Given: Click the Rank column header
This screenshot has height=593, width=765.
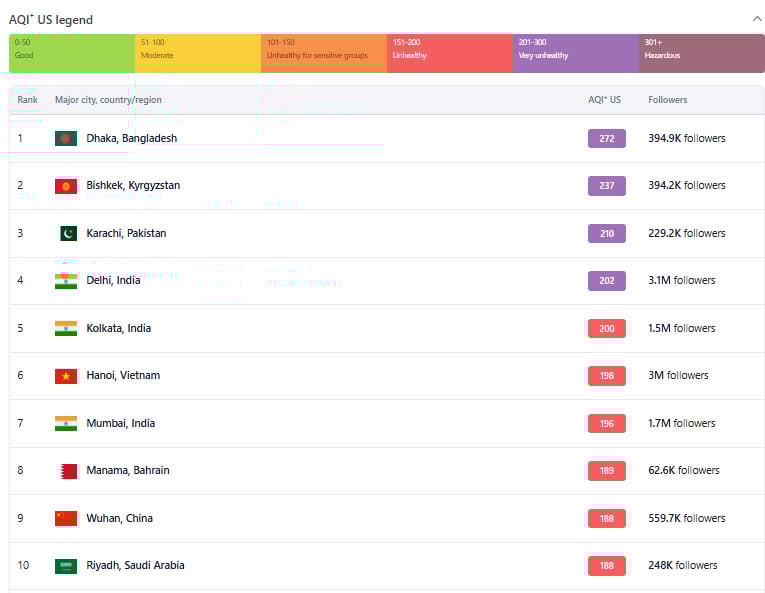Looking at the screenshot, I should tap(27, 100).
